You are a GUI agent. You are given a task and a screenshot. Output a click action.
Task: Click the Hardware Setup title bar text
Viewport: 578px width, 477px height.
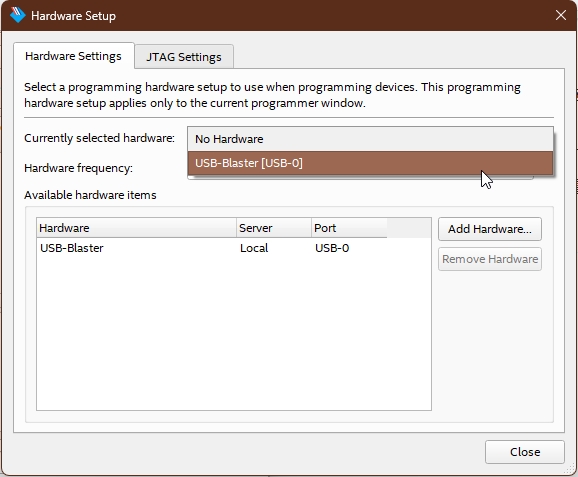tap(73, 16)
